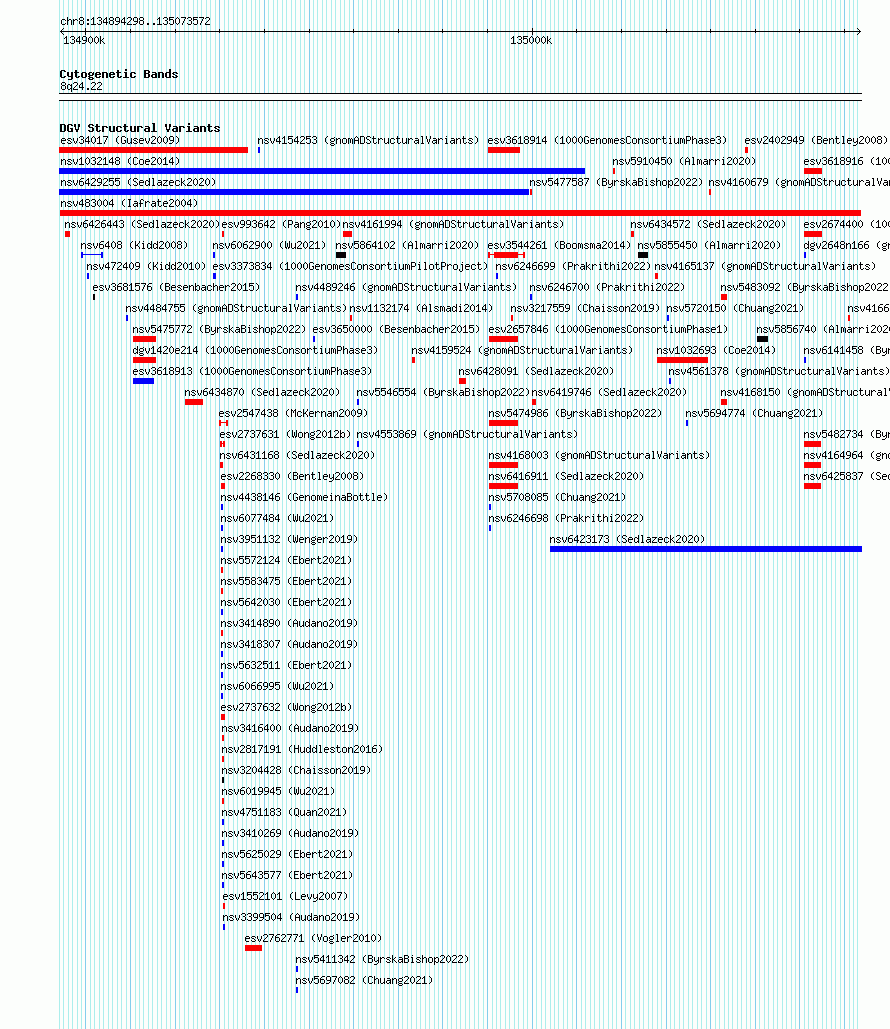Open nsv2817191 (Huddleston2016) variant
This screenshot has width=890, height=1029.
[x=302, y=749]
